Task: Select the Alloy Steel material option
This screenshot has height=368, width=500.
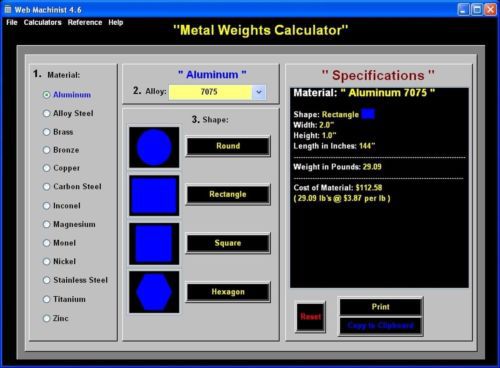Action: 69,113
